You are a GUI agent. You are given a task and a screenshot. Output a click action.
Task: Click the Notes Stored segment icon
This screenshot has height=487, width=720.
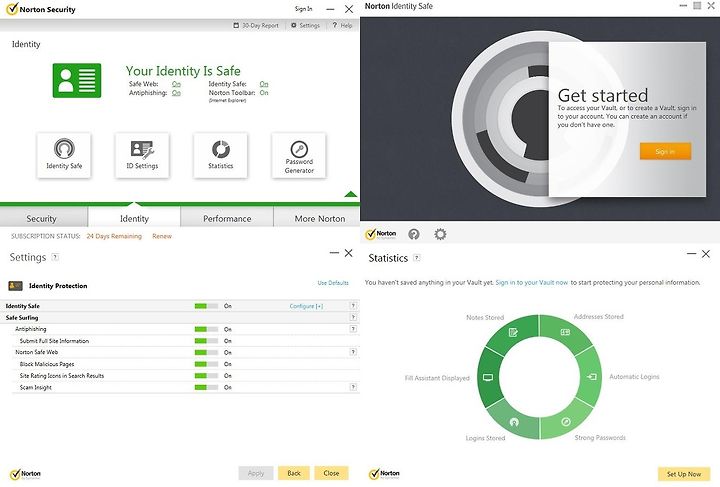click(513, 332)
